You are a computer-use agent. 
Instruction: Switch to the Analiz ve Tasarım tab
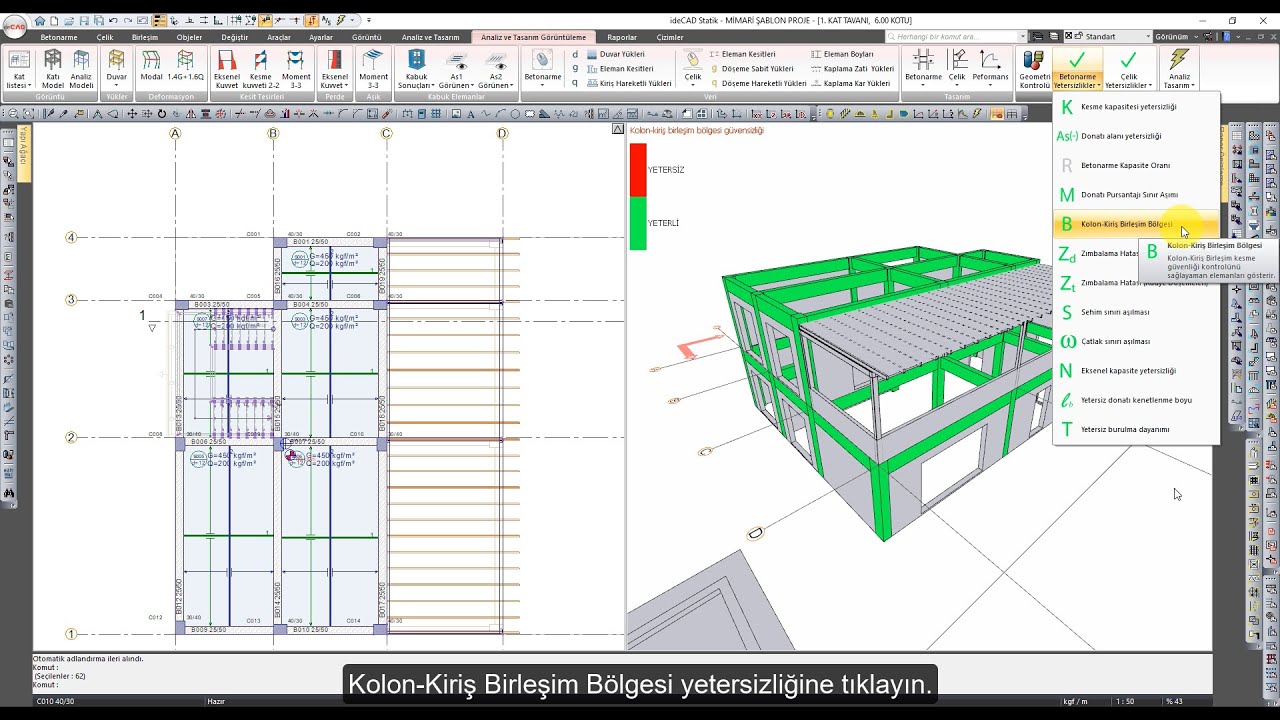[x=430, y=37]
